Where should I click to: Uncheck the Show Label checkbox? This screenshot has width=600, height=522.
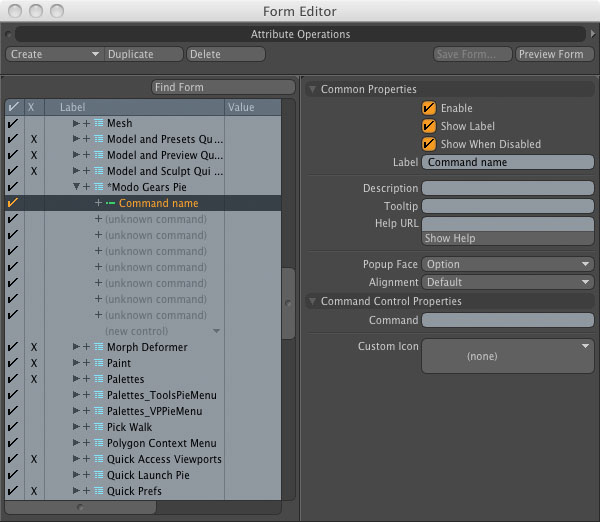tap(429, 126)
